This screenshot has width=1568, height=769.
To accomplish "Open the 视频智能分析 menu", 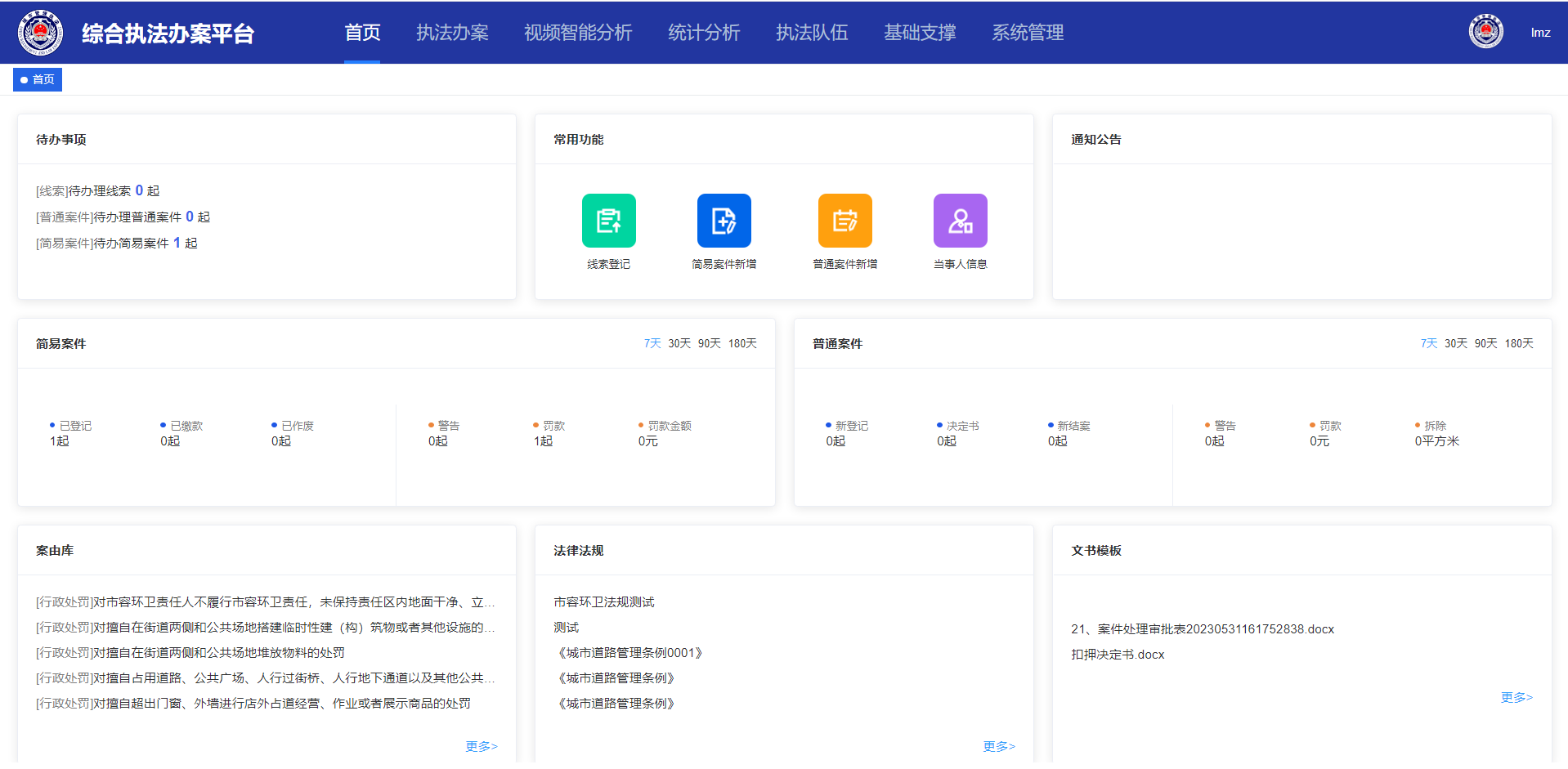I will tap(578, 33).
